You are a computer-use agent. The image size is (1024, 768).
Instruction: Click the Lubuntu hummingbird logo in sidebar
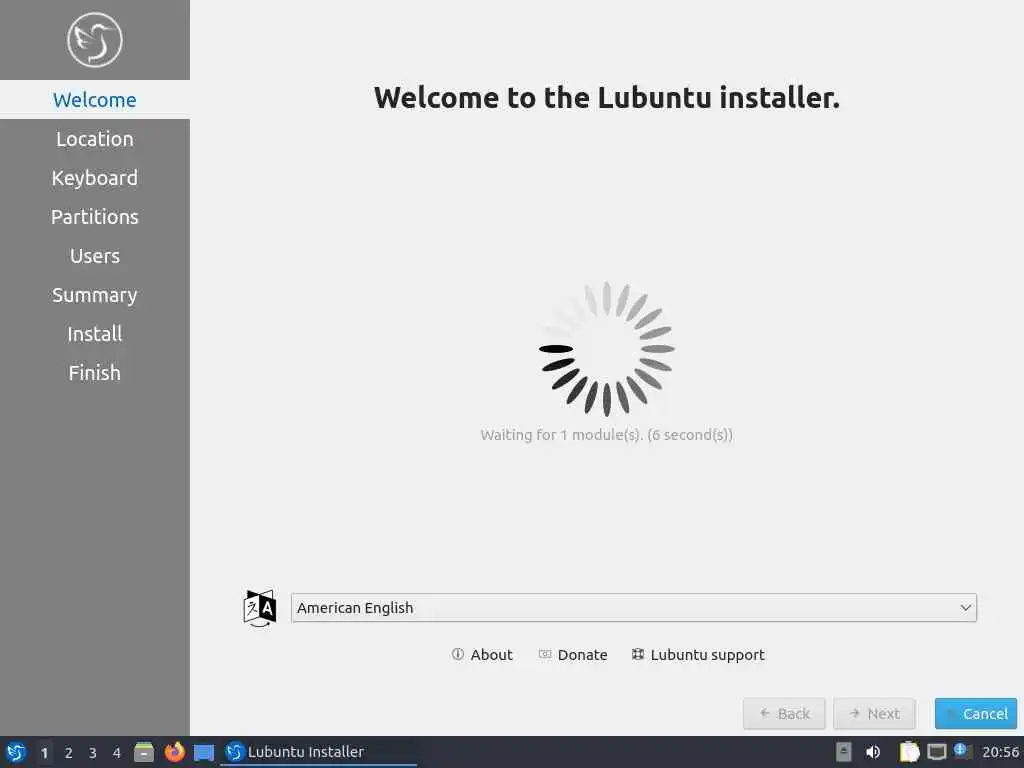point(95,40)
